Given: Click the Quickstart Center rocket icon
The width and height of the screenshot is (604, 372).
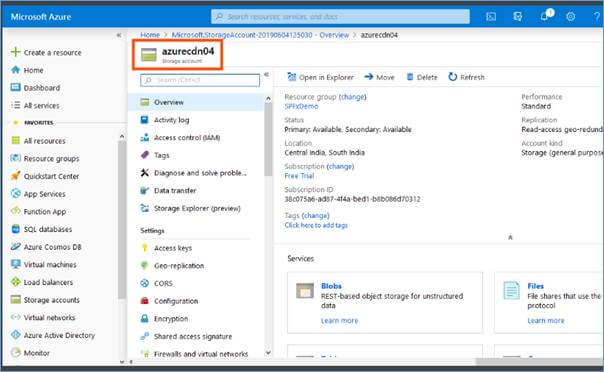Looking at the screenshot, I should pos(15,176).
